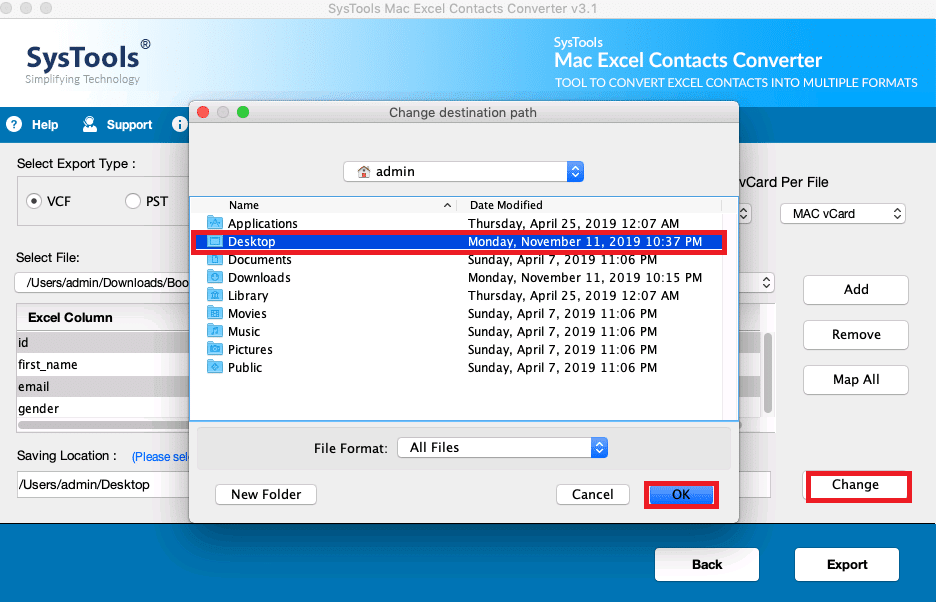Open the admin location dropdown
Image resolution: width=937 pixels, height=602 pixels.
575,171
